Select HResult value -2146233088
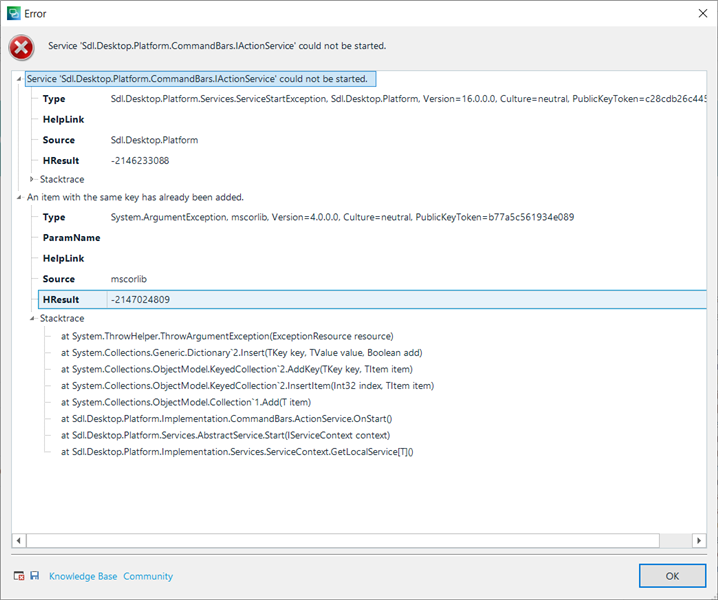This screenshot has height=600, width=718. (x=140, y=161)
